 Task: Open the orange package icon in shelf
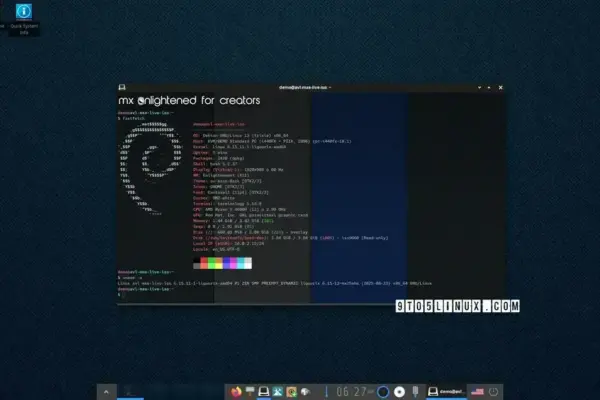(291, 392)
